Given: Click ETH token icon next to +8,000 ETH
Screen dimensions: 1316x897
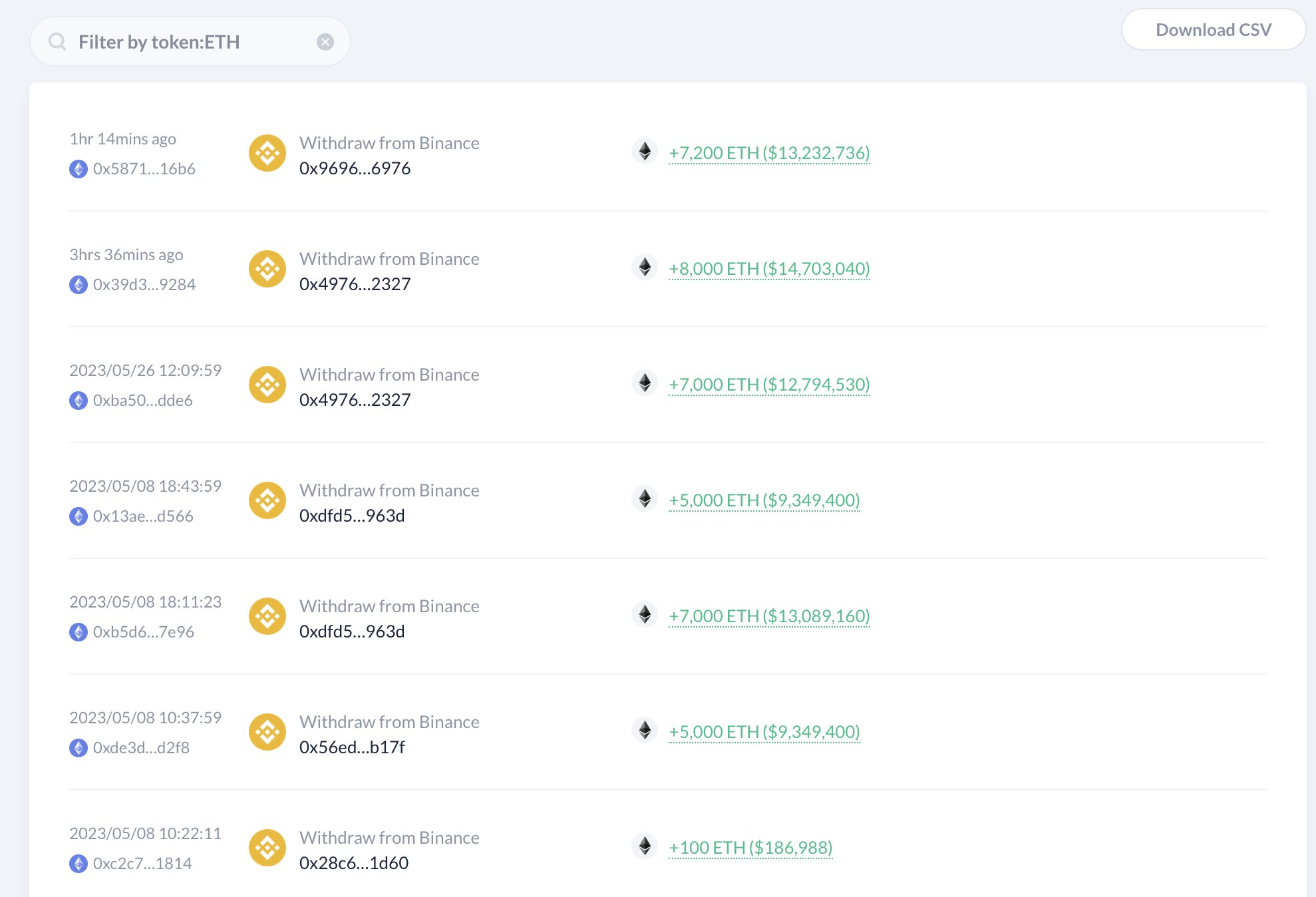Looking at the screenshot, I should point(645,268).
